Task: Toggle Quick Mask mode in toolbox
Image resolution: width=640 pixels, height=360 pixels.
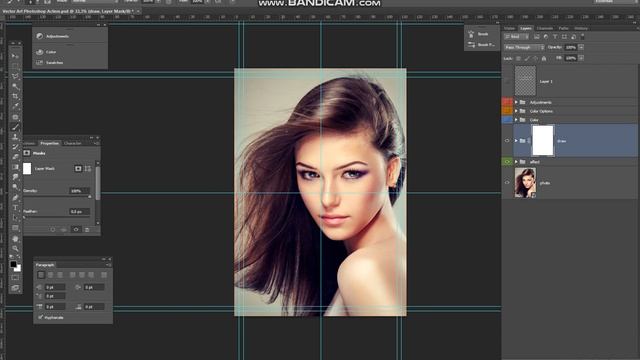Action: 15,278
